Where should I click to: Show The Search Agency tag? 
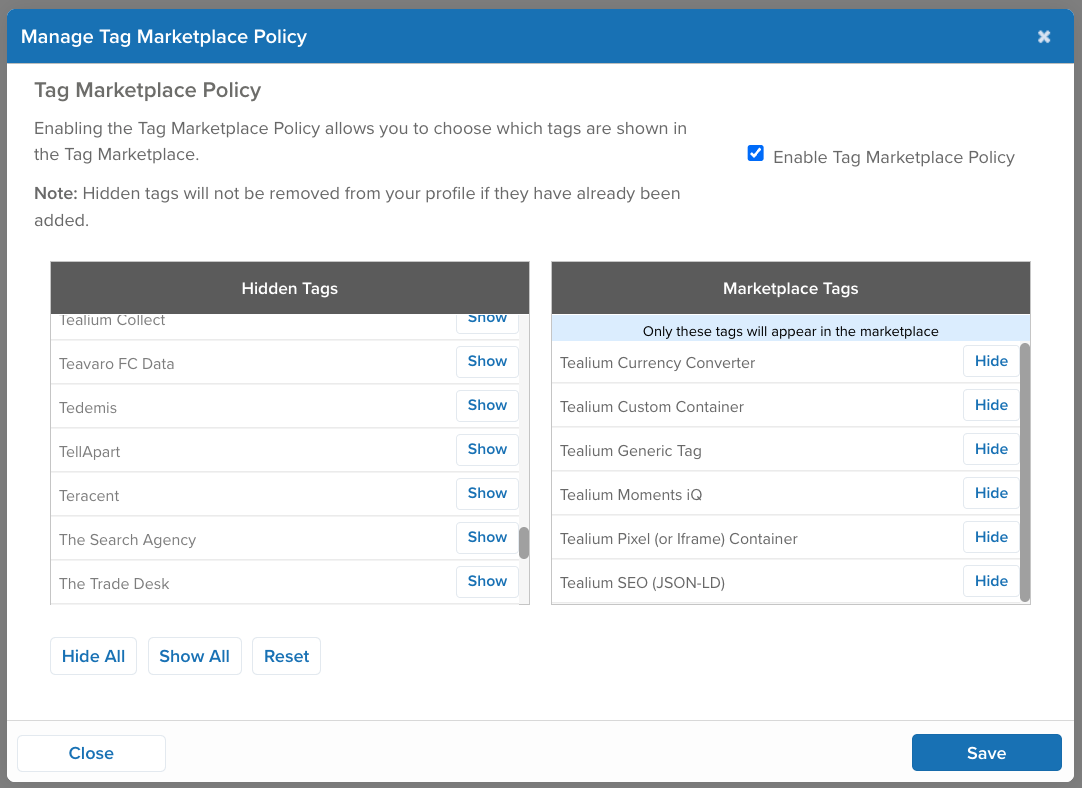tap(487, 537)
